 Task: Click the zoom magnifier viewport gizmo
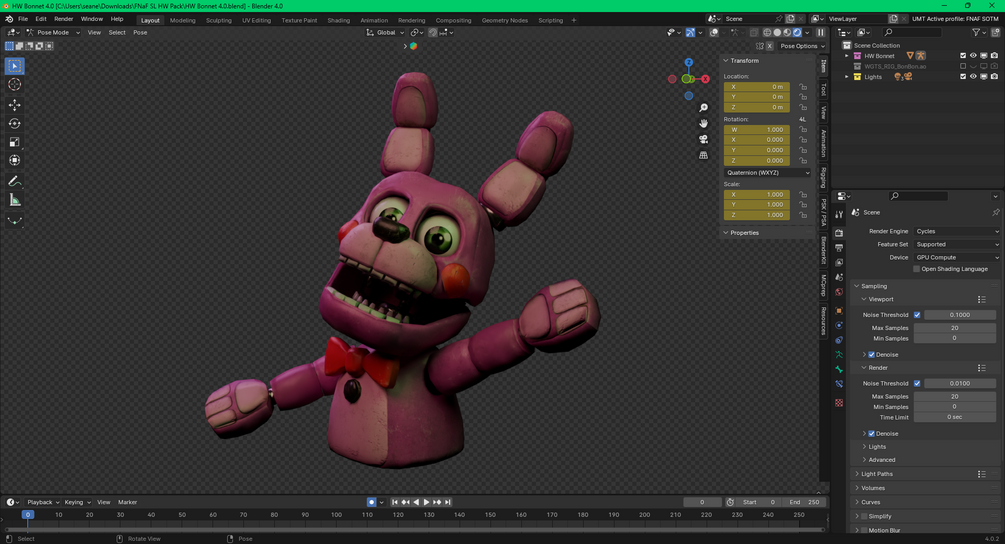tap(703, 108)
